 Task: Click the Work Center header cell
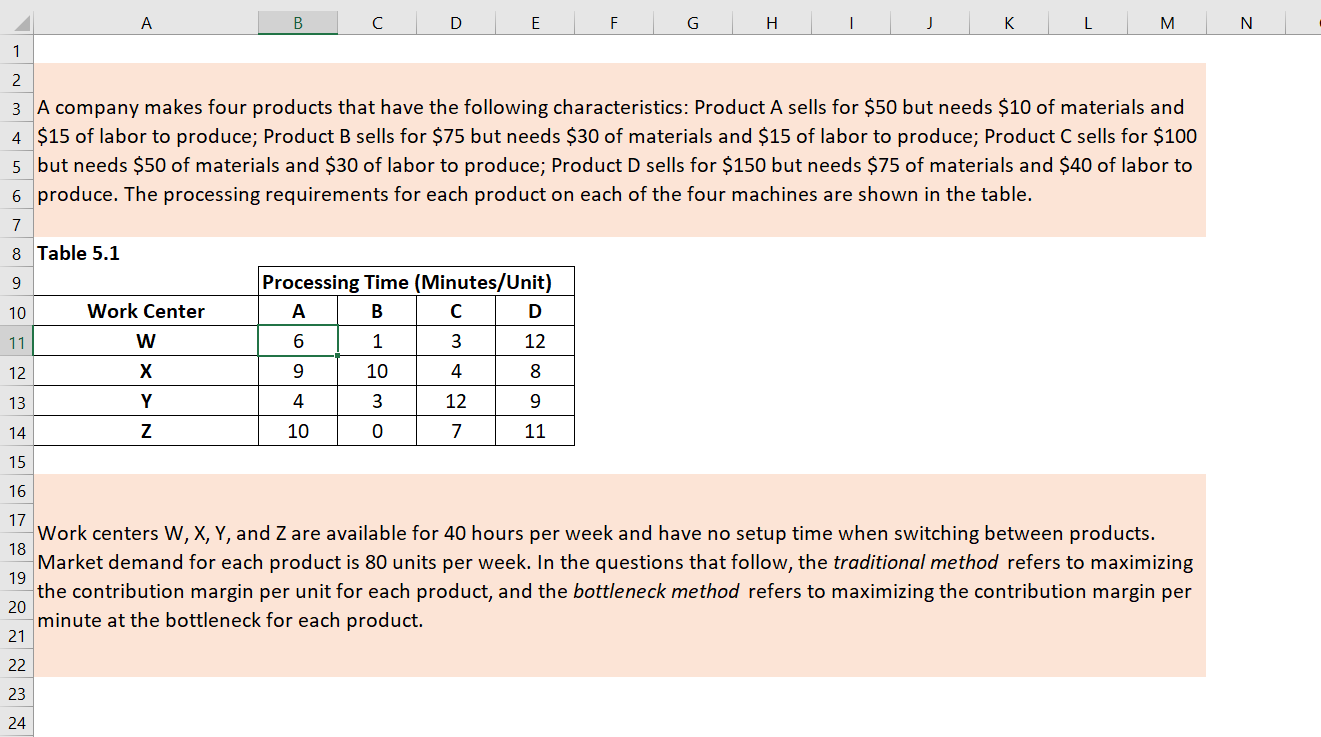click(x=146, y=311)
